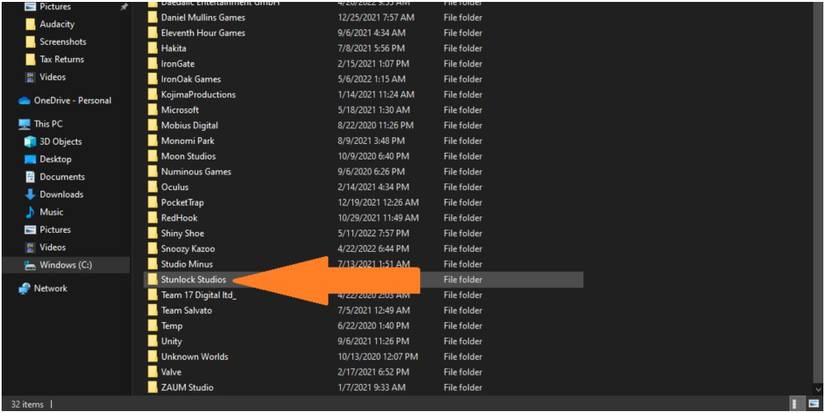Select the Screenshots folder in sidebar
This screenshot has width=825, height=413.
point(62,41)
